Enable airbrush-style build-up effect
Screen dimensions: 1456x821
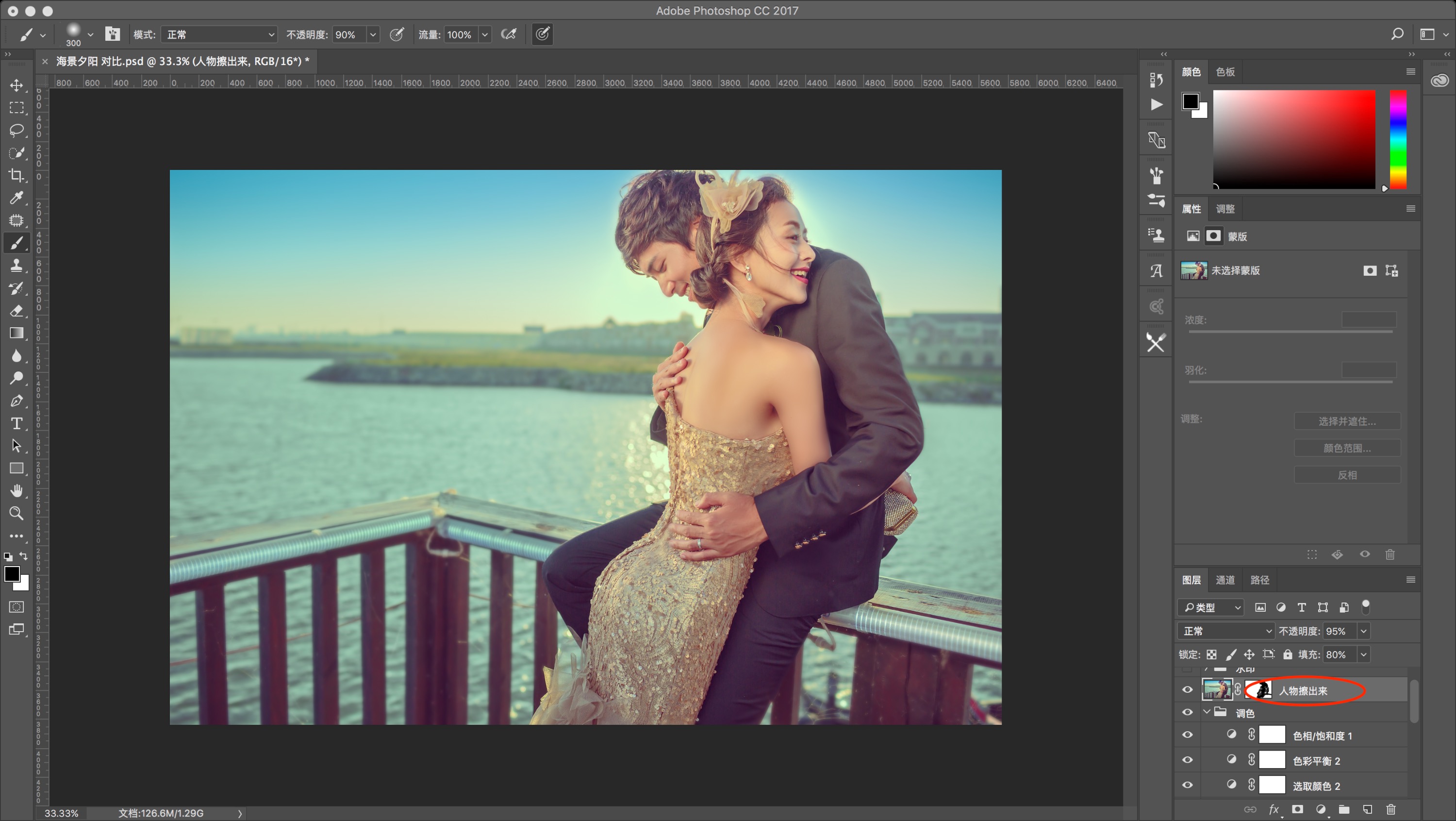tap(509, 34)
